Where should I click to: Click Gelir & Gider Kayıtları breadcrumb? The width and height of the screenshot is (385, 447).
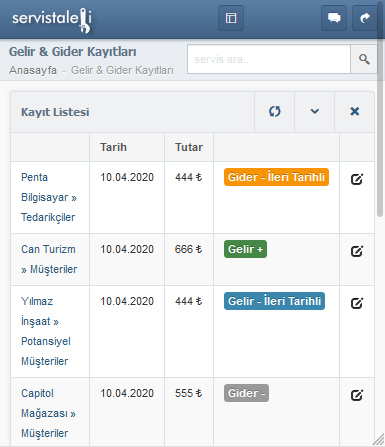122,70
